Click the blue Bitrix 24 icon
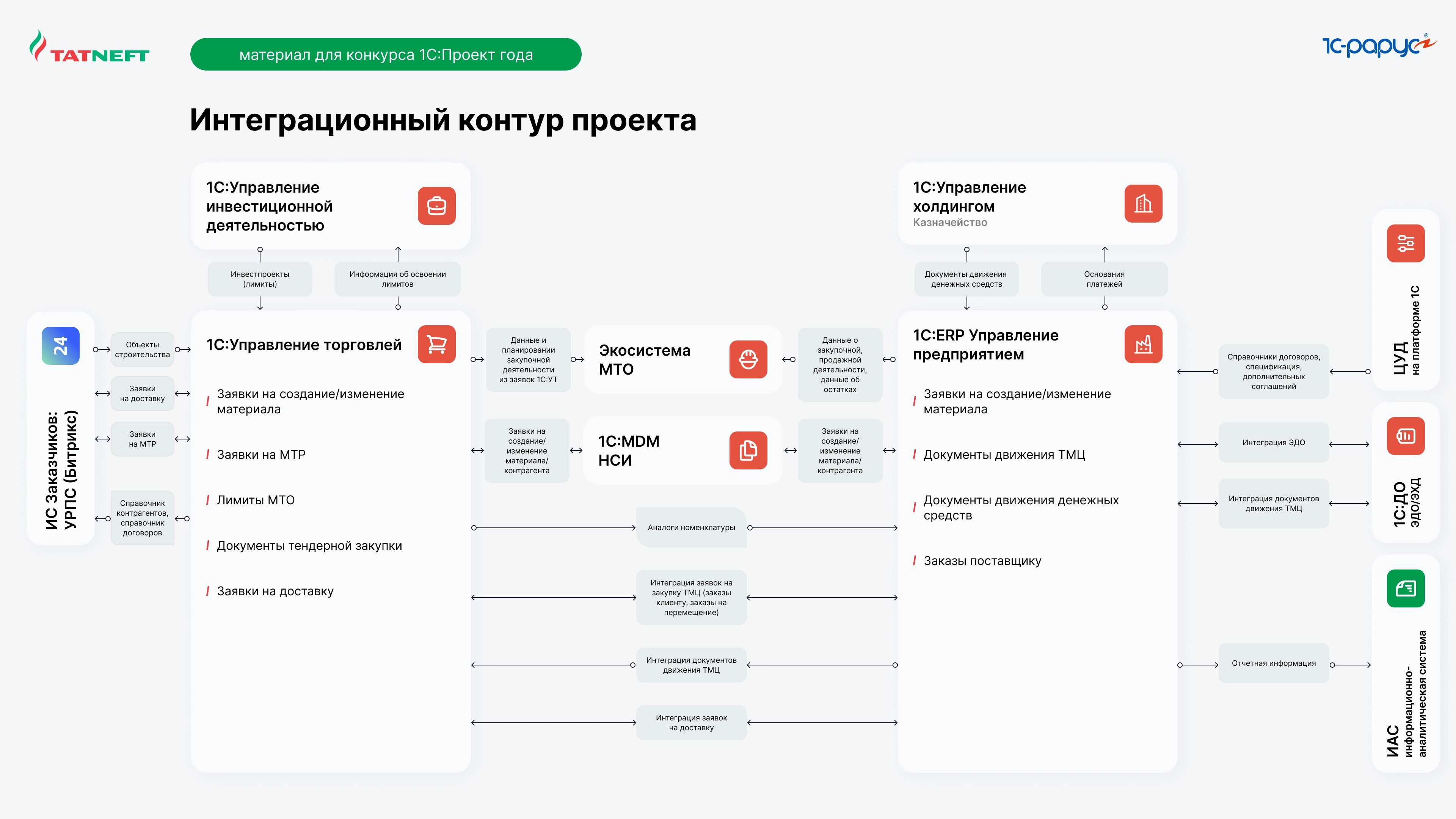 click(x=61, y=345)
